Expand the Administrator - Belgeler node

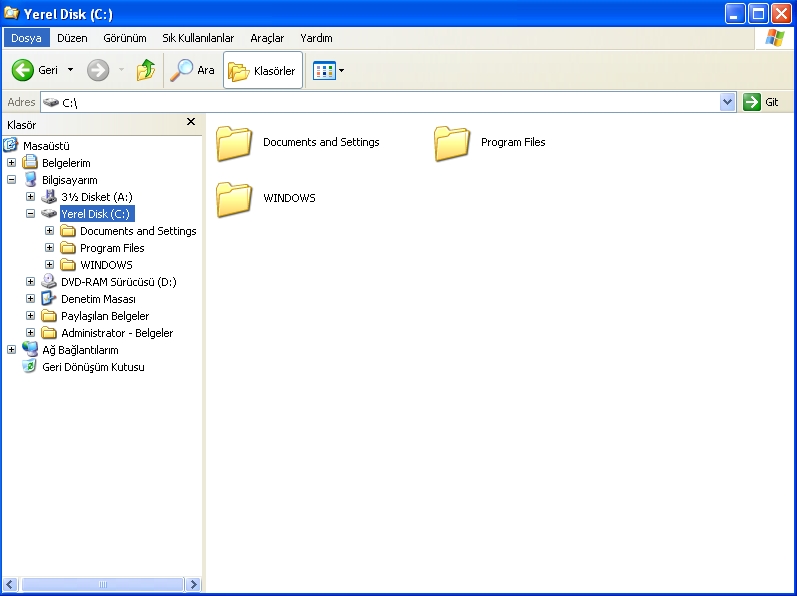30,332
